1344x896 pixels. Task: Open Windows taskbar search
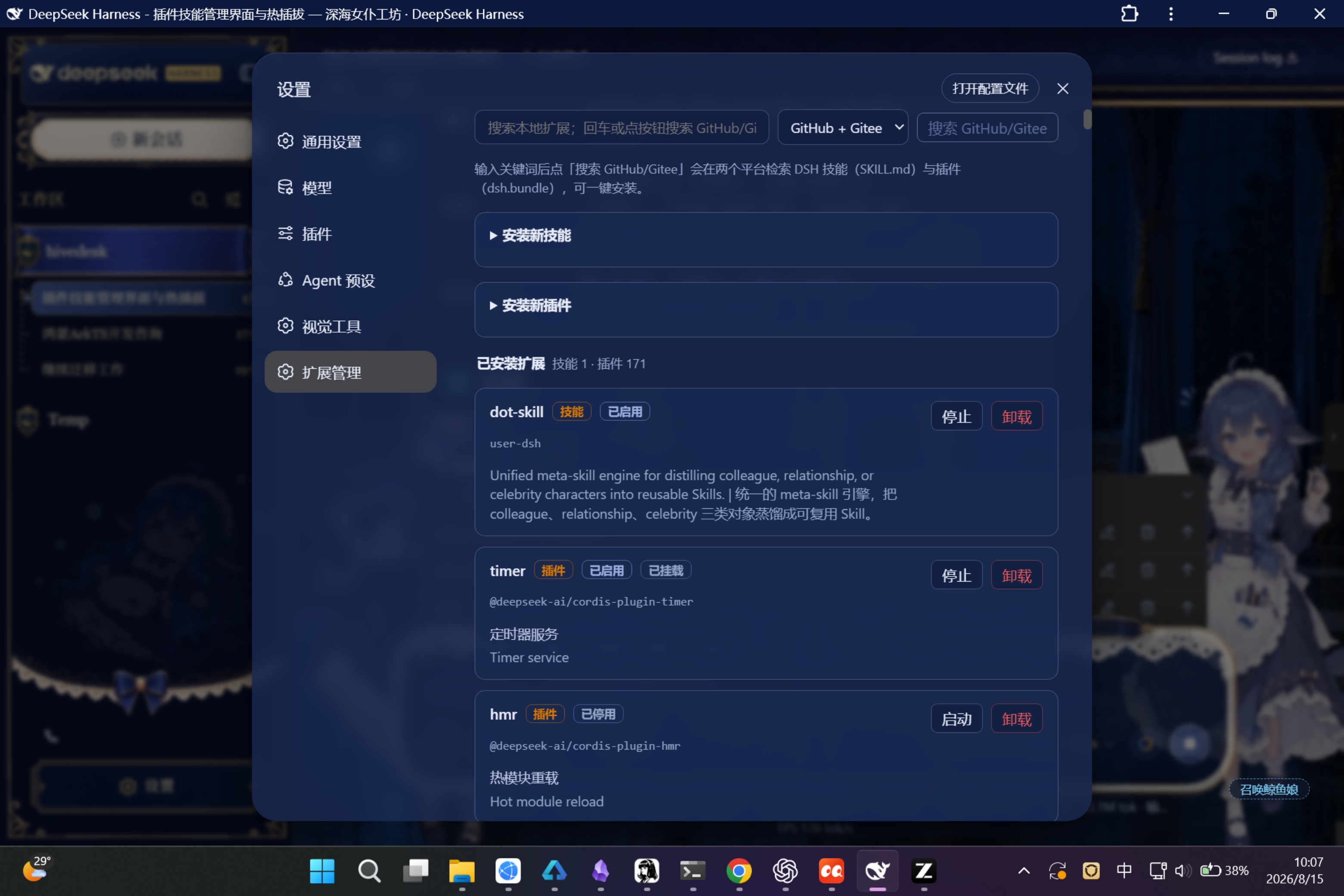click(x=369, y=871)
